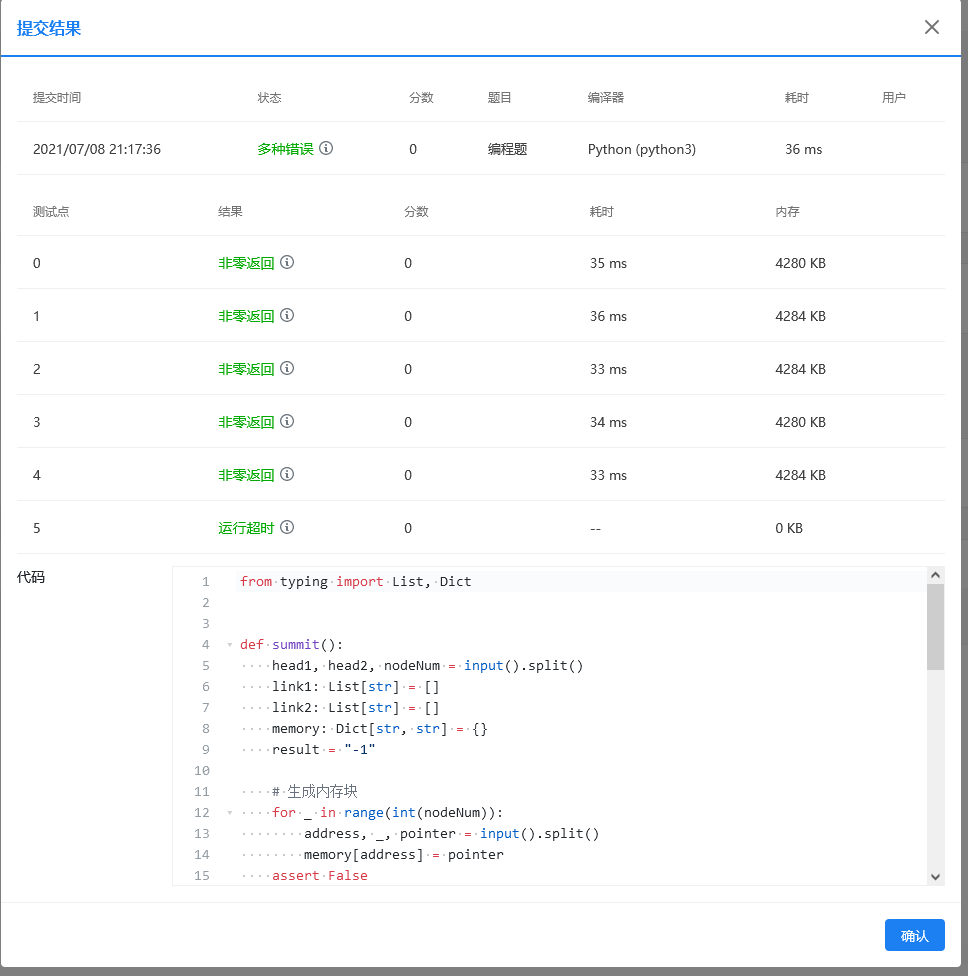Click info icon for test point 0 result
The image size is (968, 976).
(x=287, y=262)
